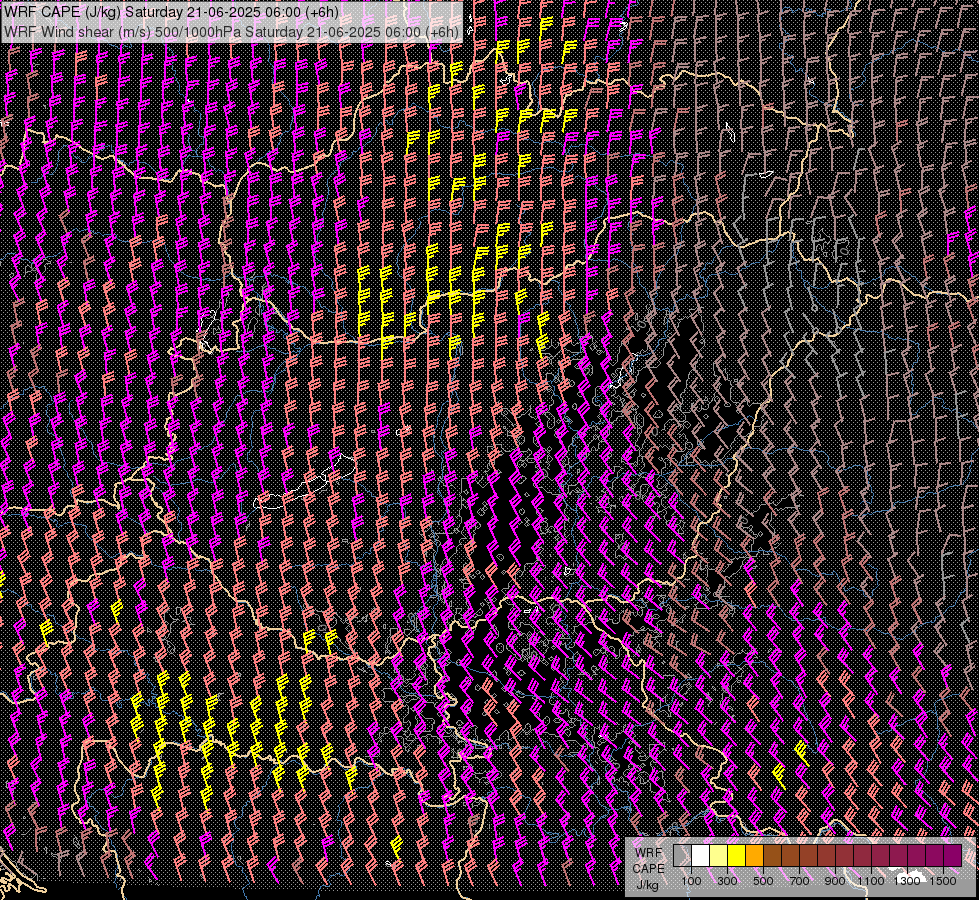Select the white CAPE legend swatch
The image size is (979, 900).
tap(701, 855)
